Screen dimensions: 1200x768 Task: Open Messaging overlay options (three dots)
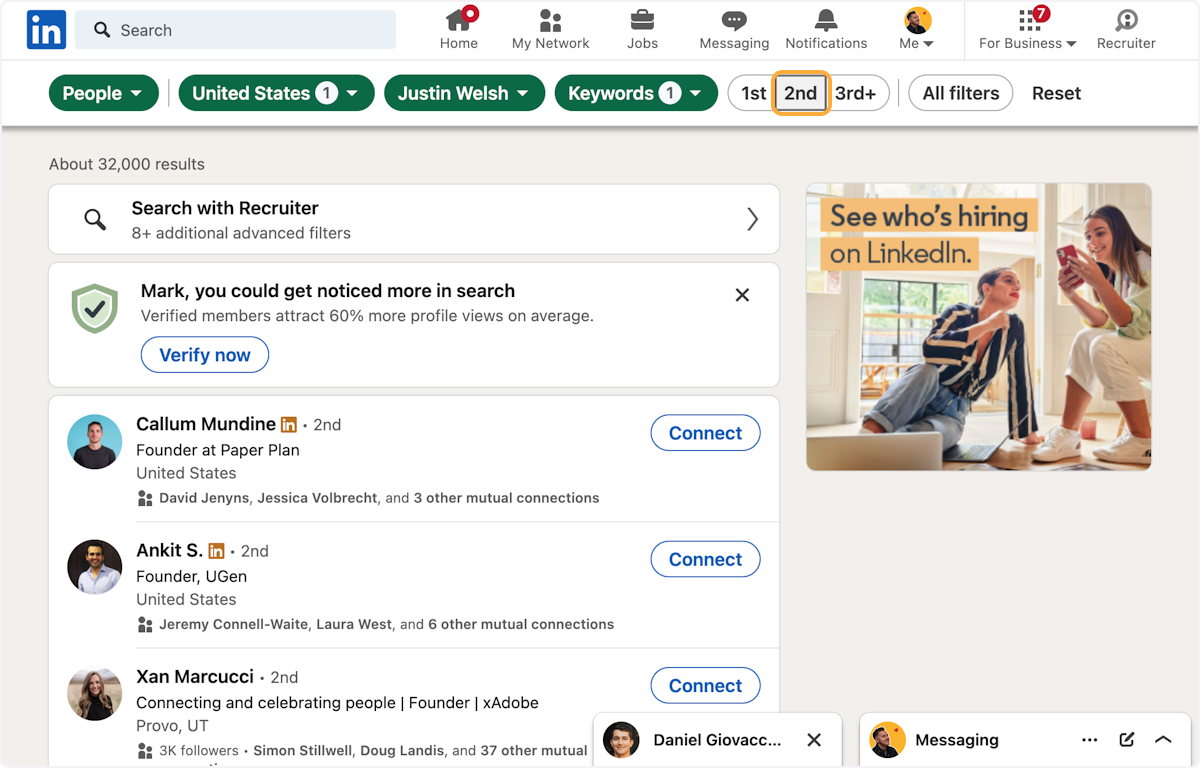click(1089, 740)
